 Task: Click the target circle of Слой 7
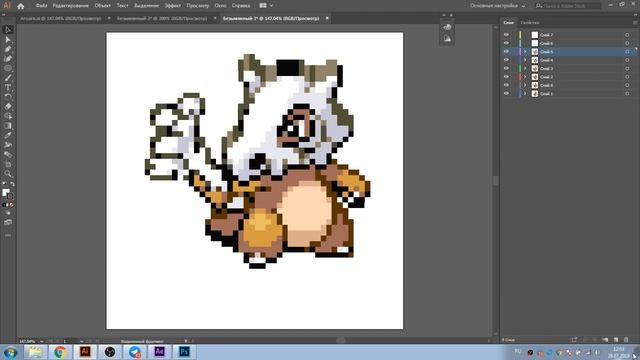click(x=627, y=35)
